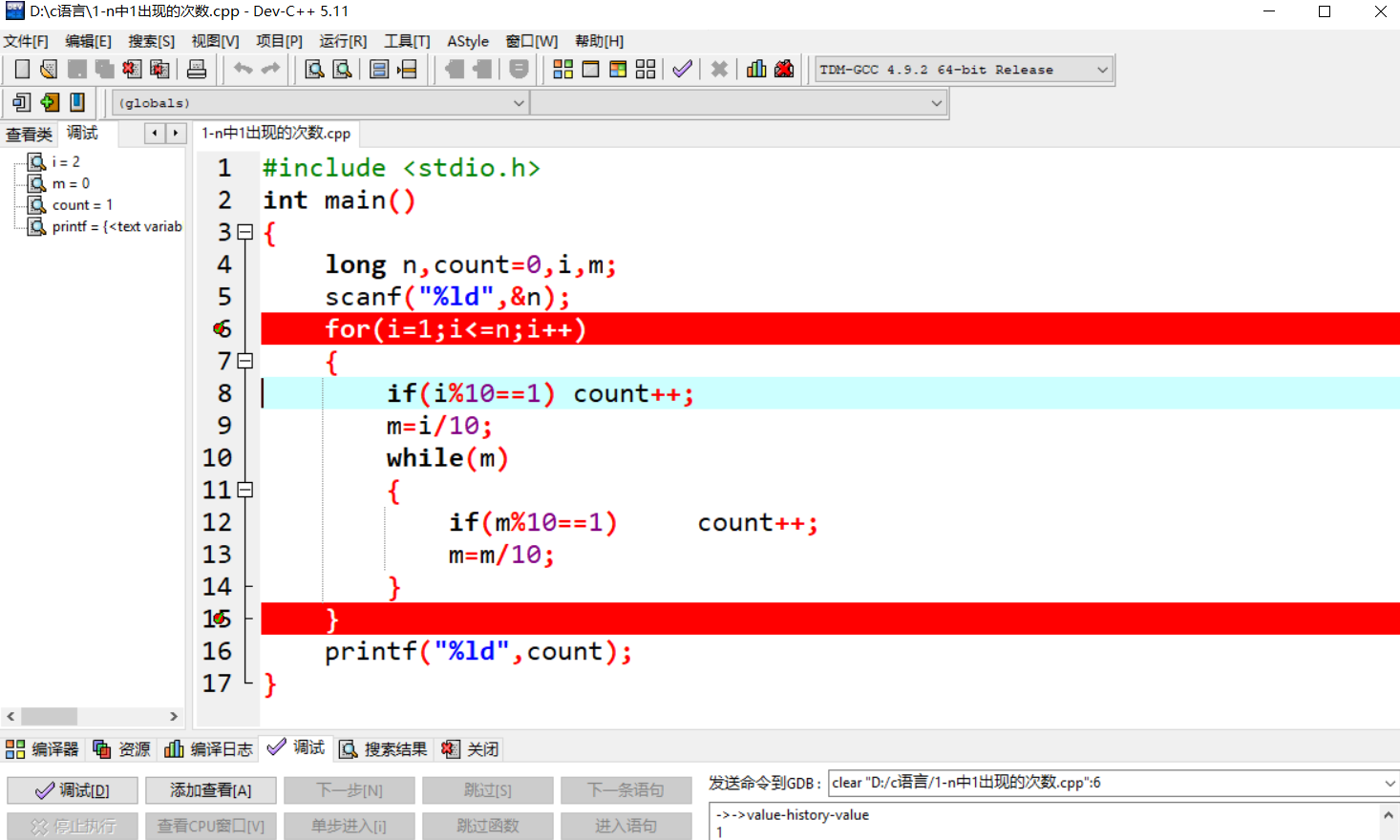Click the Indent toolbar icon
The width and height of the screenshot is (1400, 840).
point(455,69)
